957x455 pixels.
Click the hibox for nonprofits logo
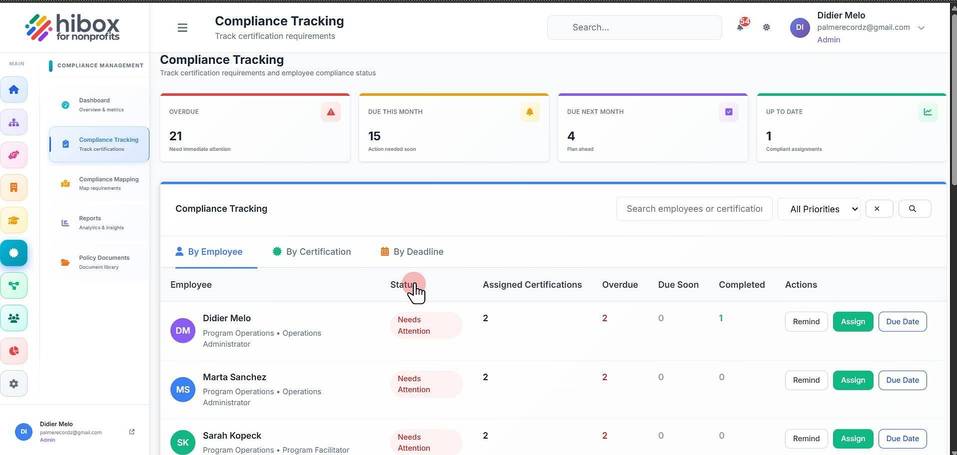[x=72, y=27]
